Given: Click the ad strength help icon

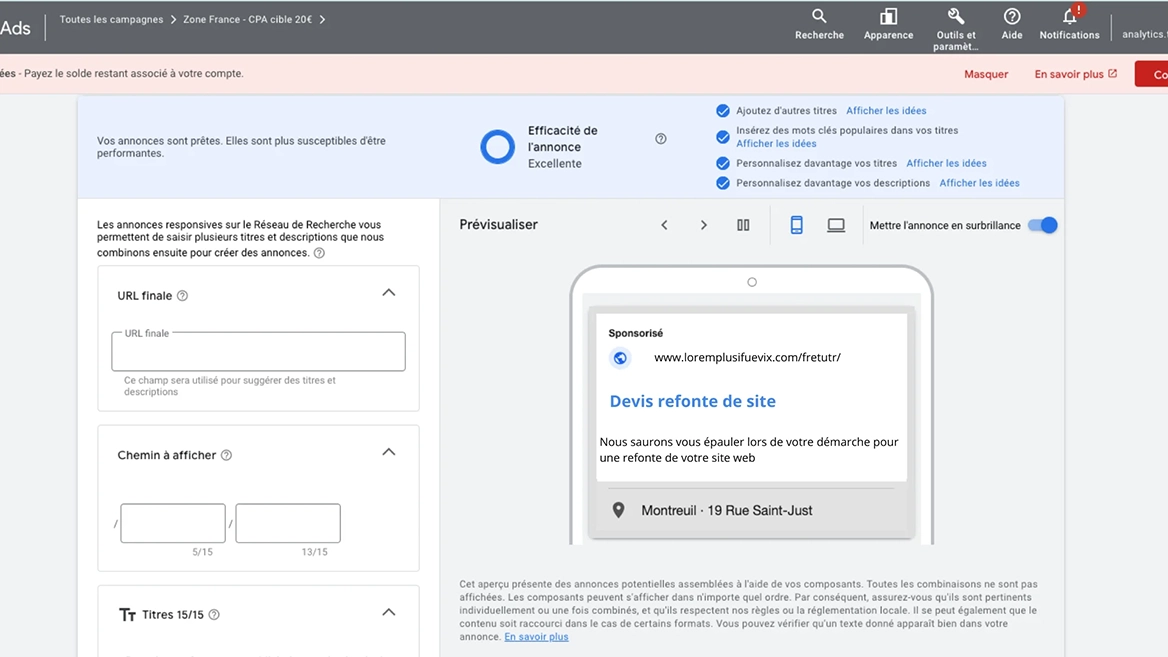Looking at the screenshot, I should 661,139.
